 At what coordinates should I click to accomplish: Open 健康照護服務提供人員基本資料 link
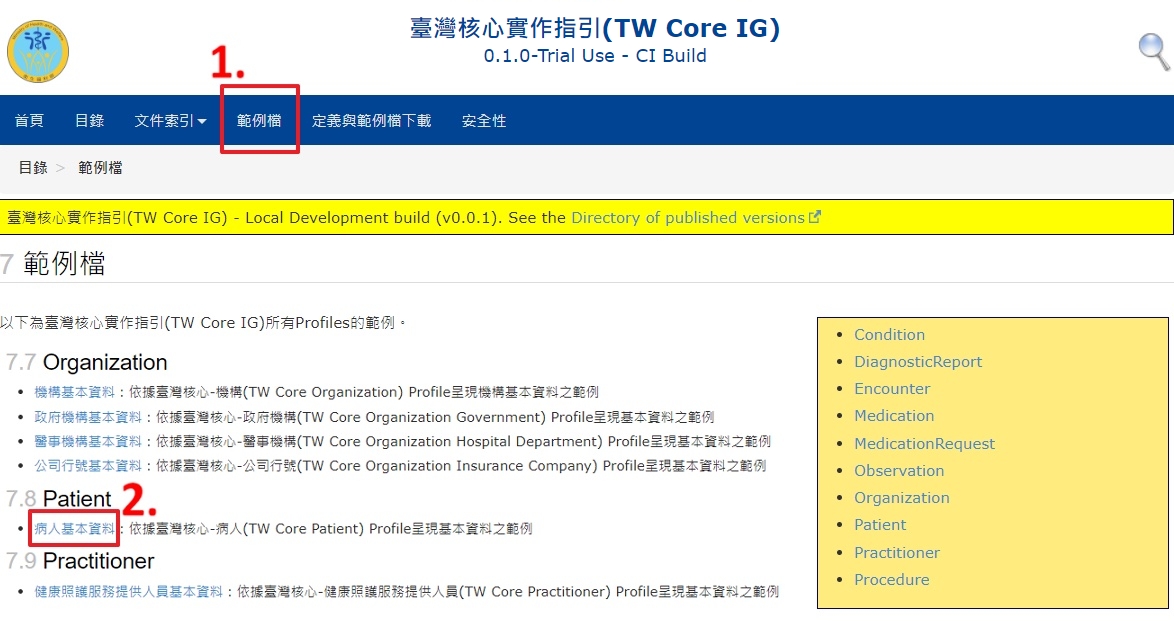(128, 592)
